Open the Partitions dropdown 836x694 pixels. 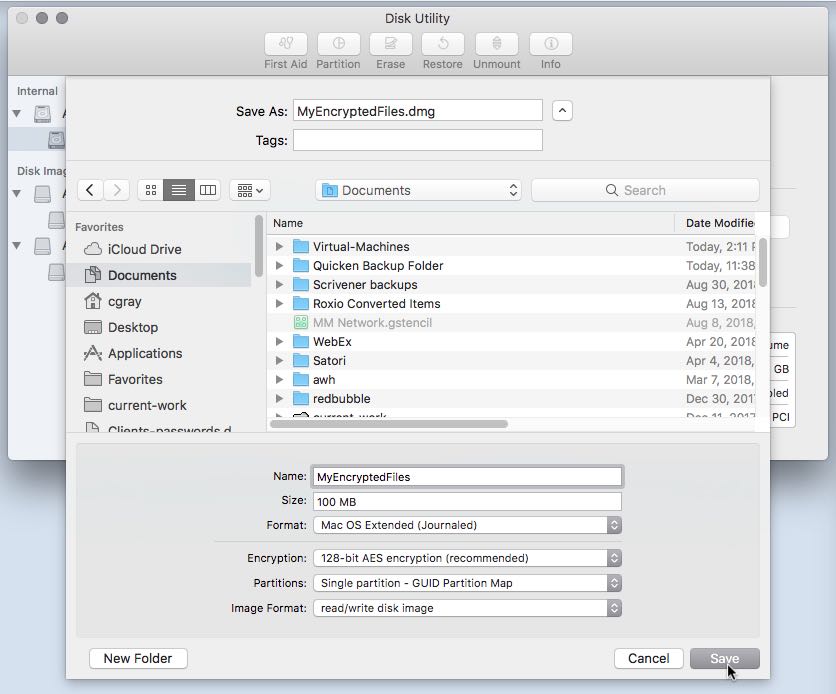pyautogui.click(x=467, y=583)
